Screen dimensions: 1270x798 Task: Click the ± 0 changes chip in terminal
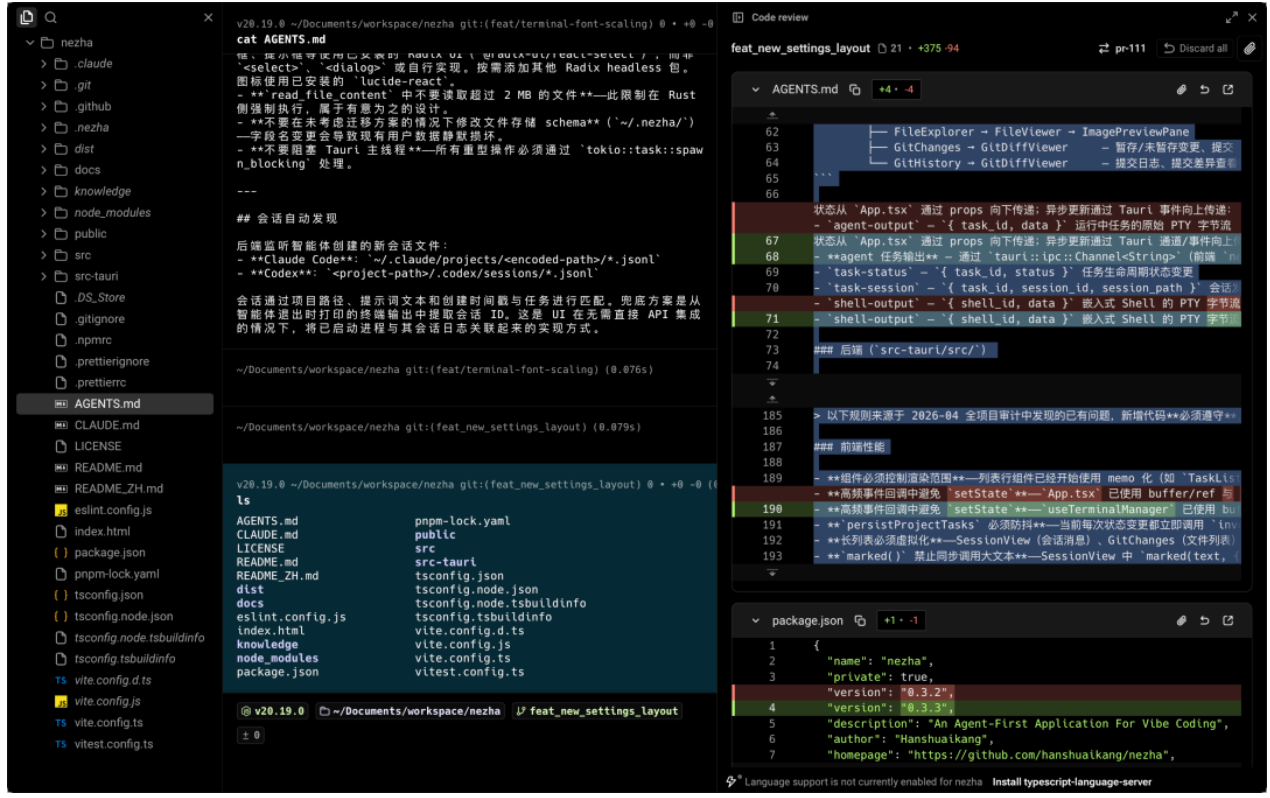(250, 735)
